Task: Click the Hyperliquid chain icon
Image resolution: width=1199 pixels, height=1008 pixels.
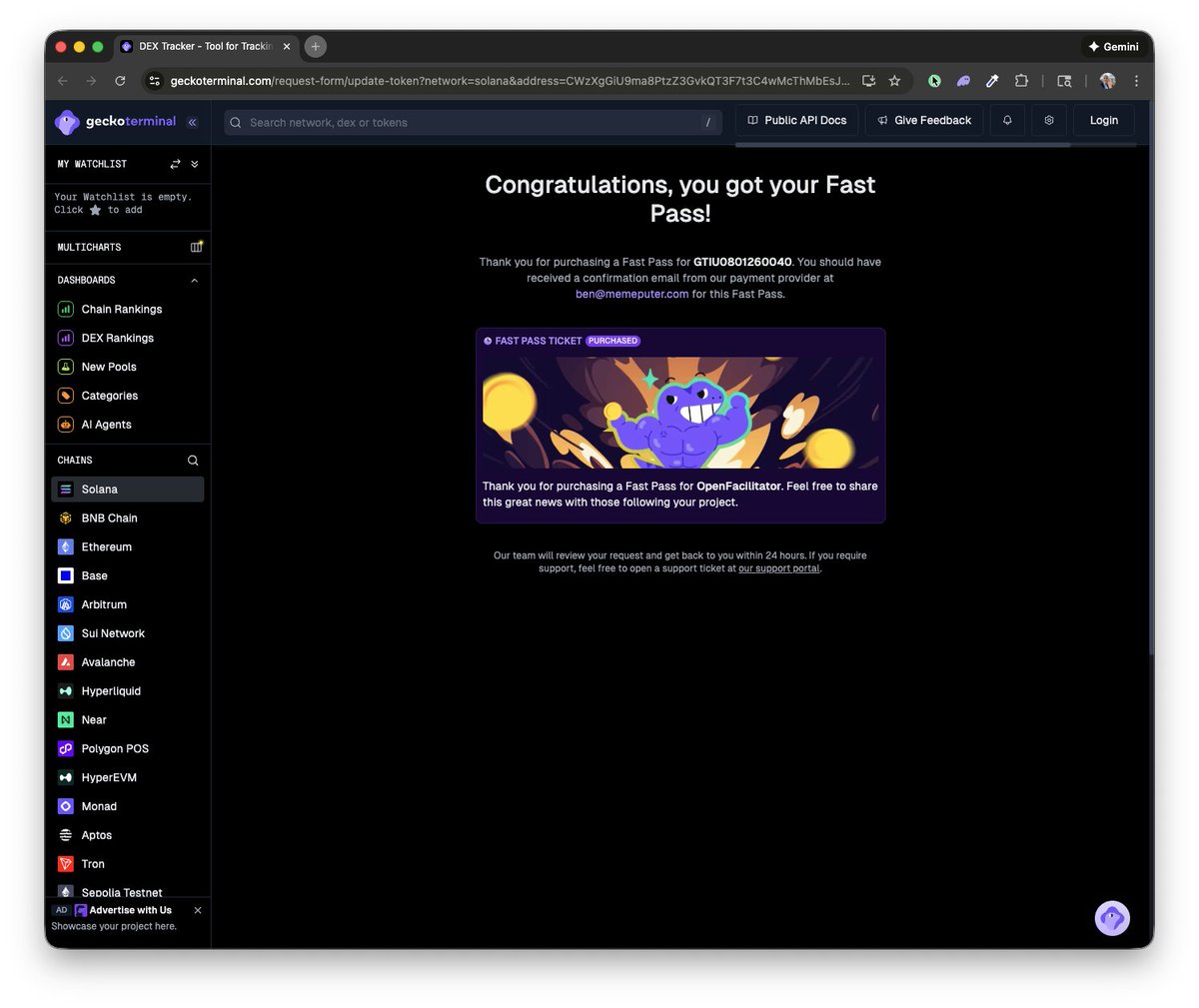Action: tap(66, 691)
